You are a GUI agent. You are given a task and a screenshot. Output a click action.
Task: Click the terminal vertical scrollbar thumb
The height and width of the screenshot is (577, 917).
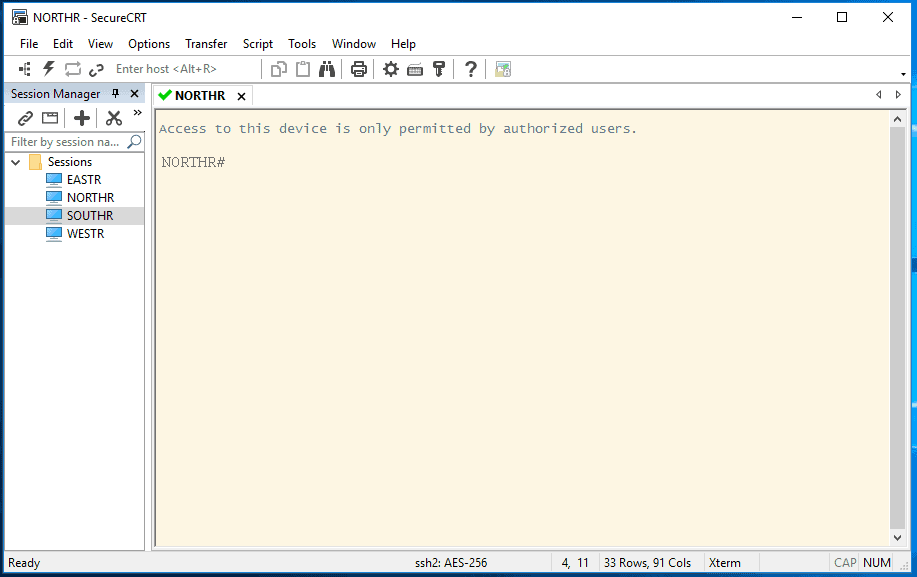(897, 327)
